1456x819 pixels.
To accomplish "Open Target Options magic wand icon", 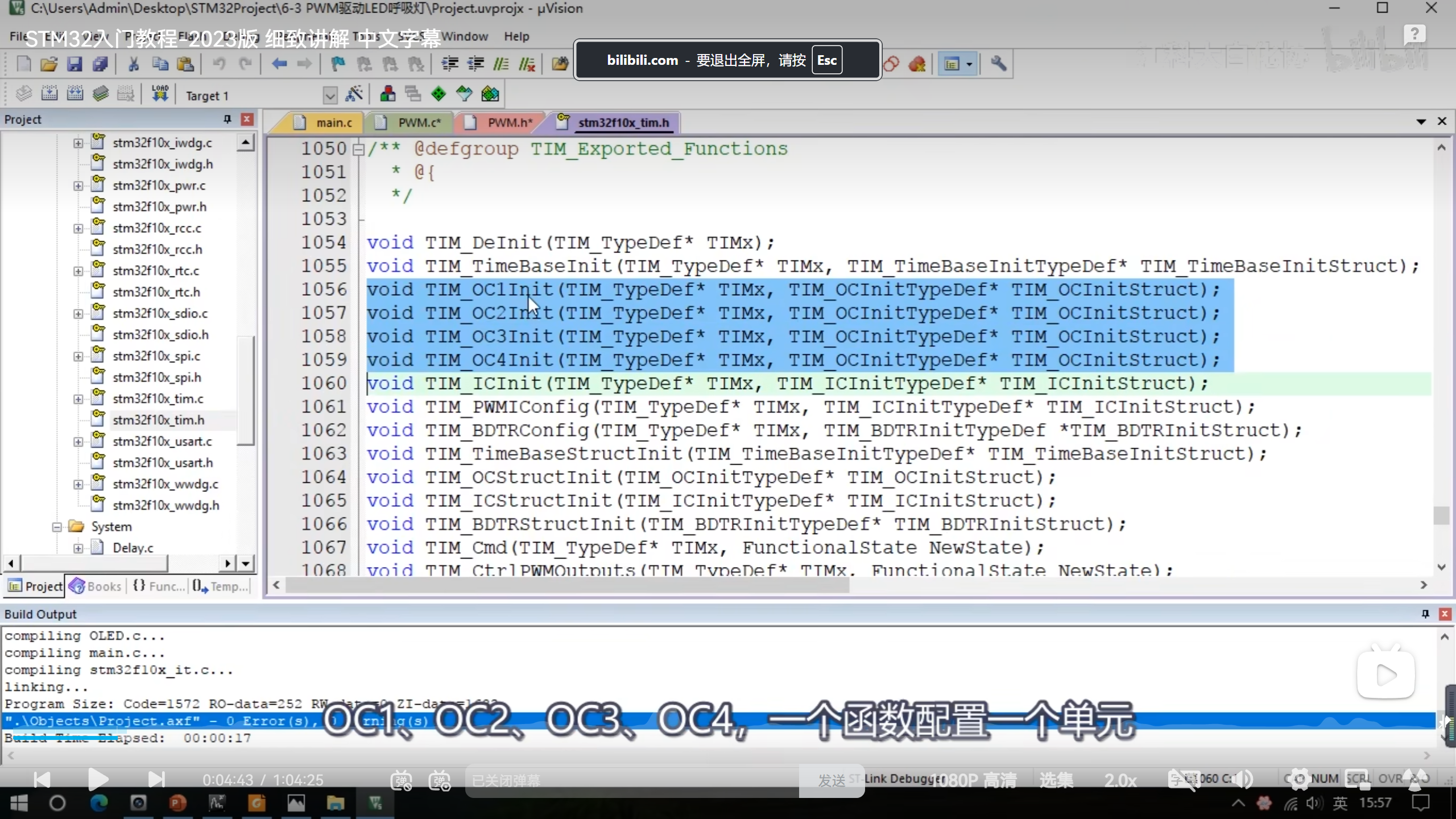I will click(x=354, y=94).
